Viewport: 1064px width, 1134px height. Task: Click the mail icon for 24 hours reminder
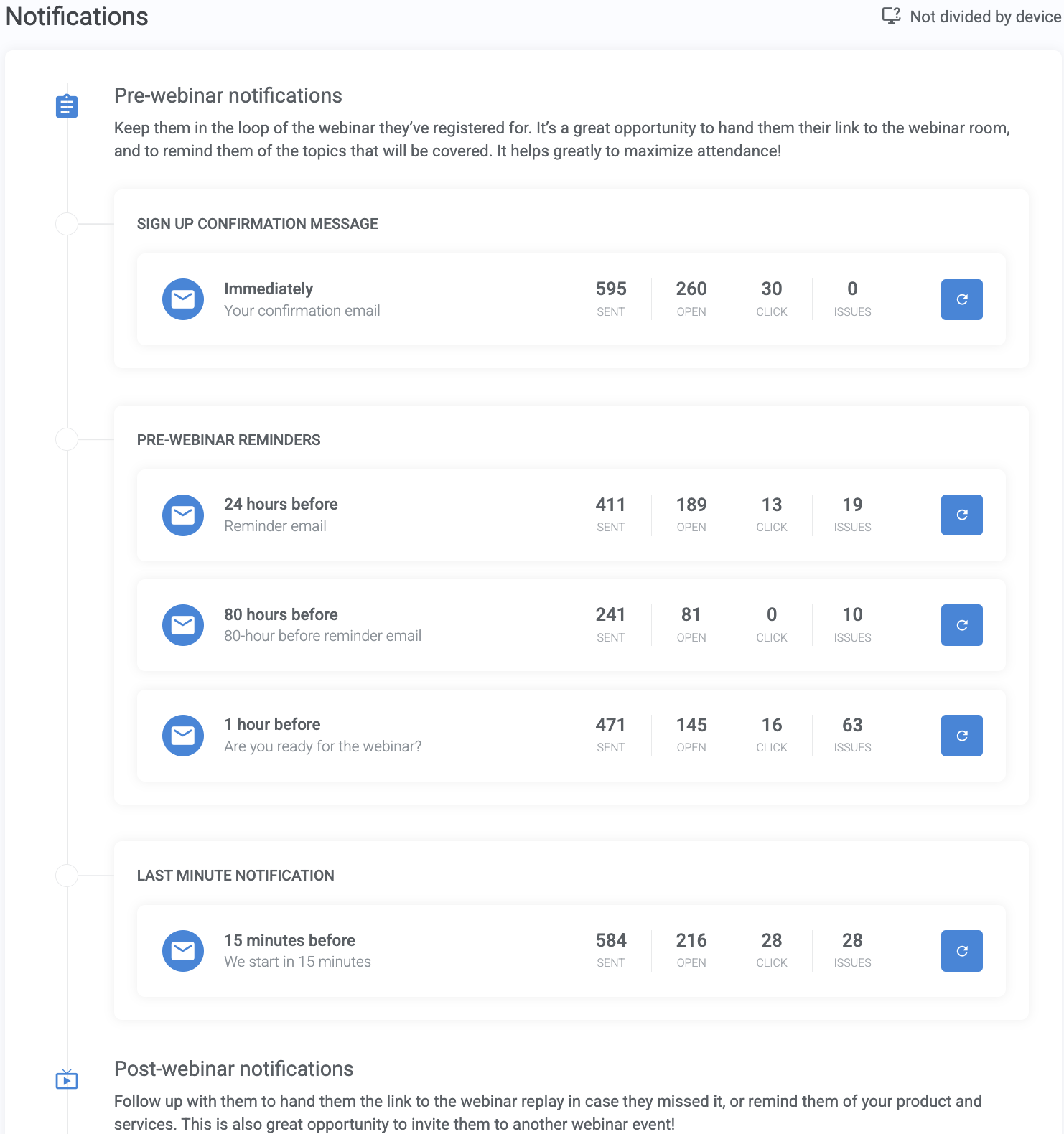[x=183, y=515]
